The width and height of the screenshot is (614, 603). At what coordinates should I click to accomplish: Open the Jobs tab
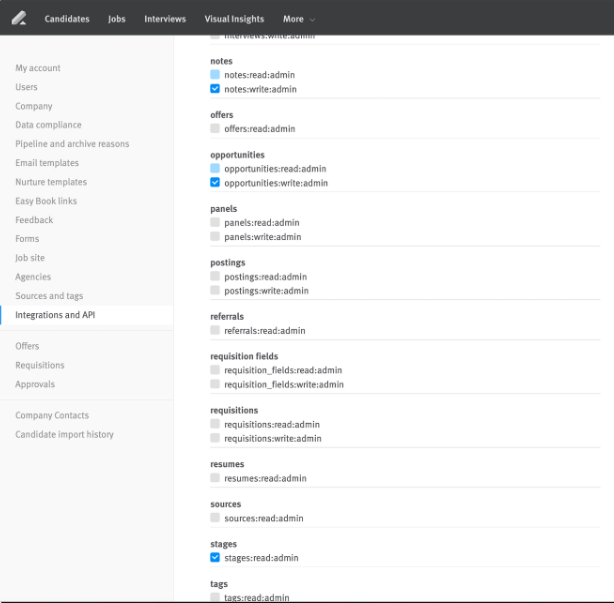(117, 19)
